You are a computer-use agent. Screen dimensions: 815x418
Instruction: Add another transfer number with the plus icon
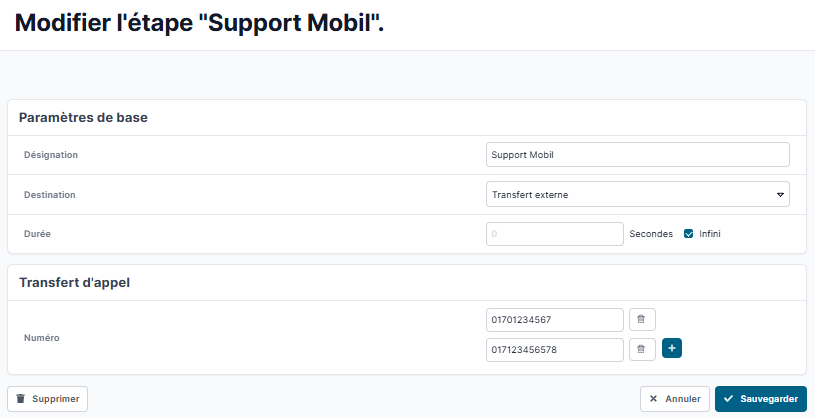[x=672, y=348]
